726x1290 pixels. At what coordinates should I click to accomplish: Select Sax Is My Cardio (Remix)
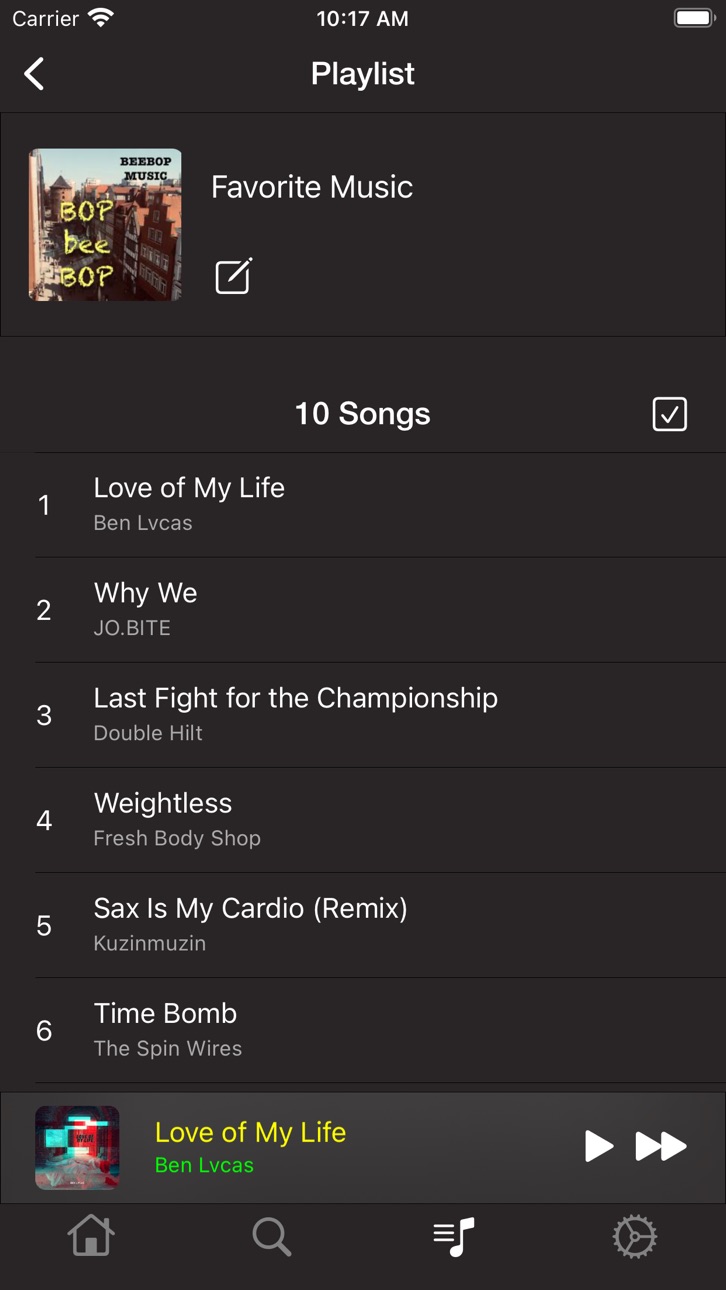click(x=381, y=925)
